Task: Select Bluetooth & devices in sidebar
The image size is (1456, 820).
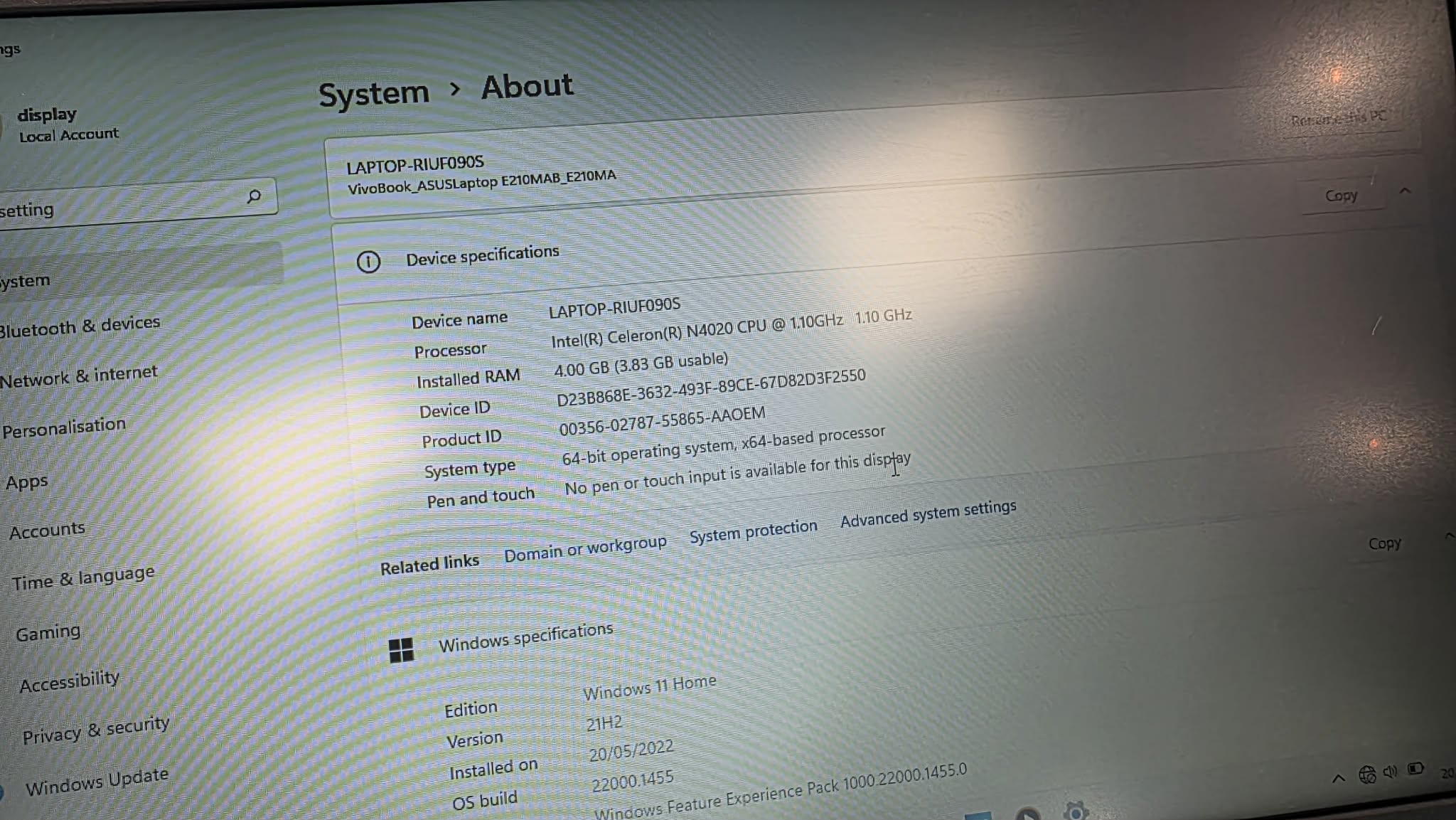Action: click(x=80, y=326)
